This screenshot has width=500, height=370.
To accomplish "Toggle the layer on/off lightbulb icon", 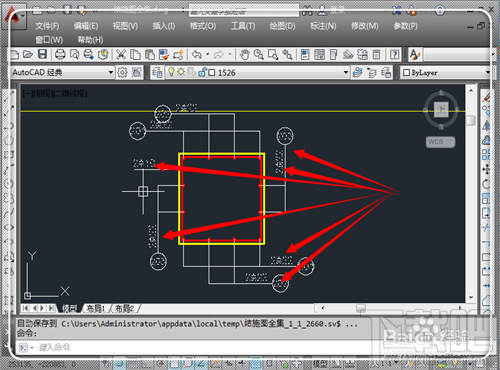I will click(x=171, y=72).
